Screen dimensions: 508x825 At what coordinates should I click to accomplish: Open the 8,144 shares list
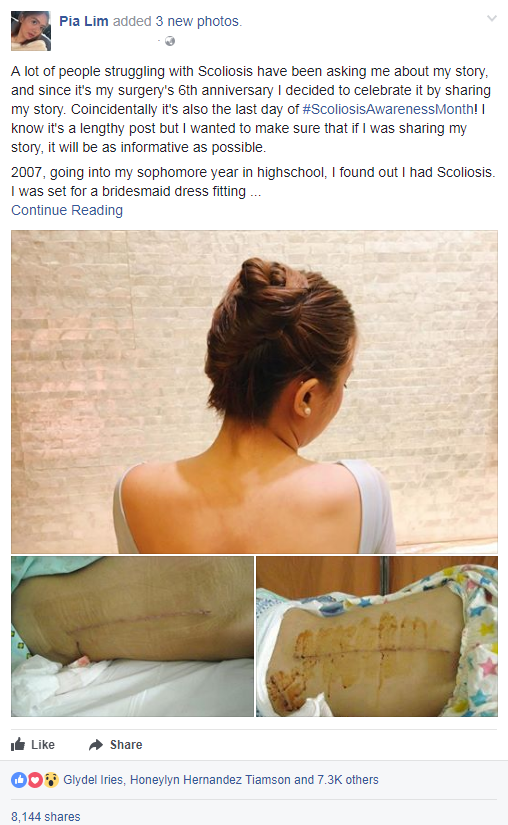[46, 817]
